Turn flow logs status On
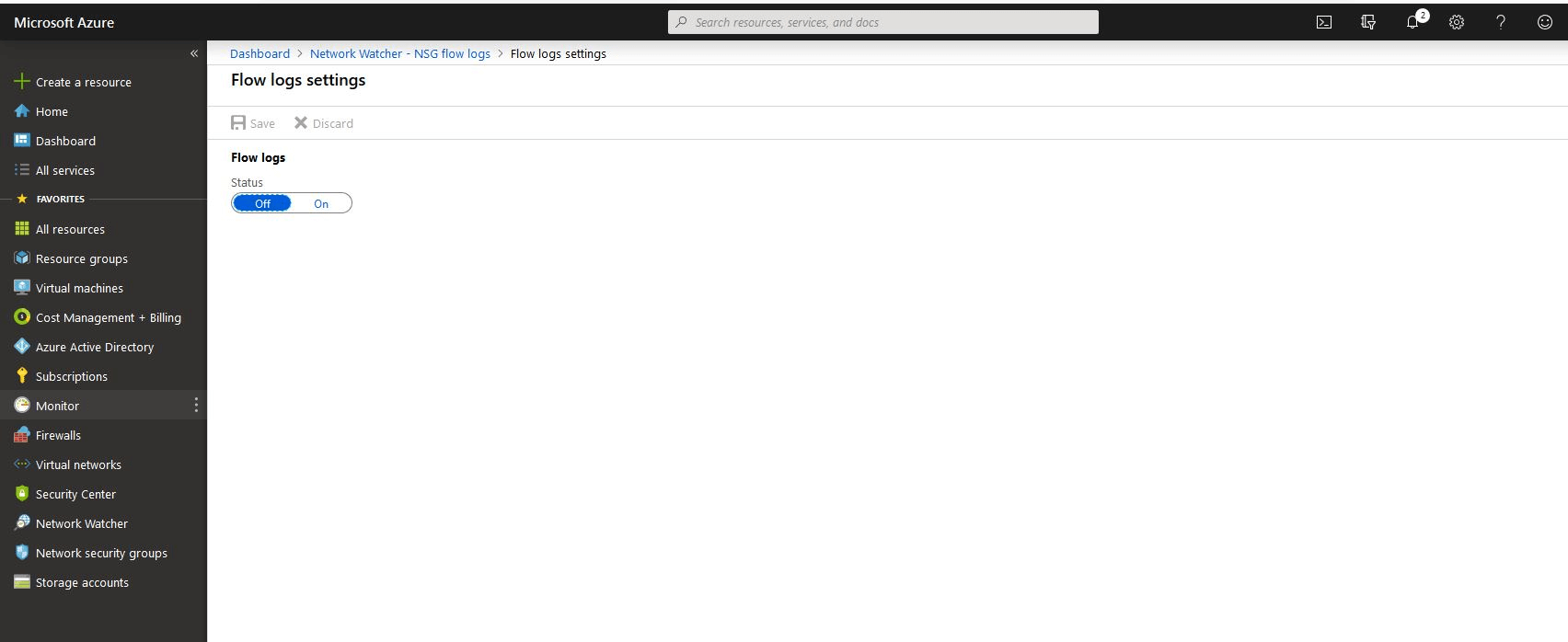This screenshot has height=642, width=1568. [x=321, y=203]
